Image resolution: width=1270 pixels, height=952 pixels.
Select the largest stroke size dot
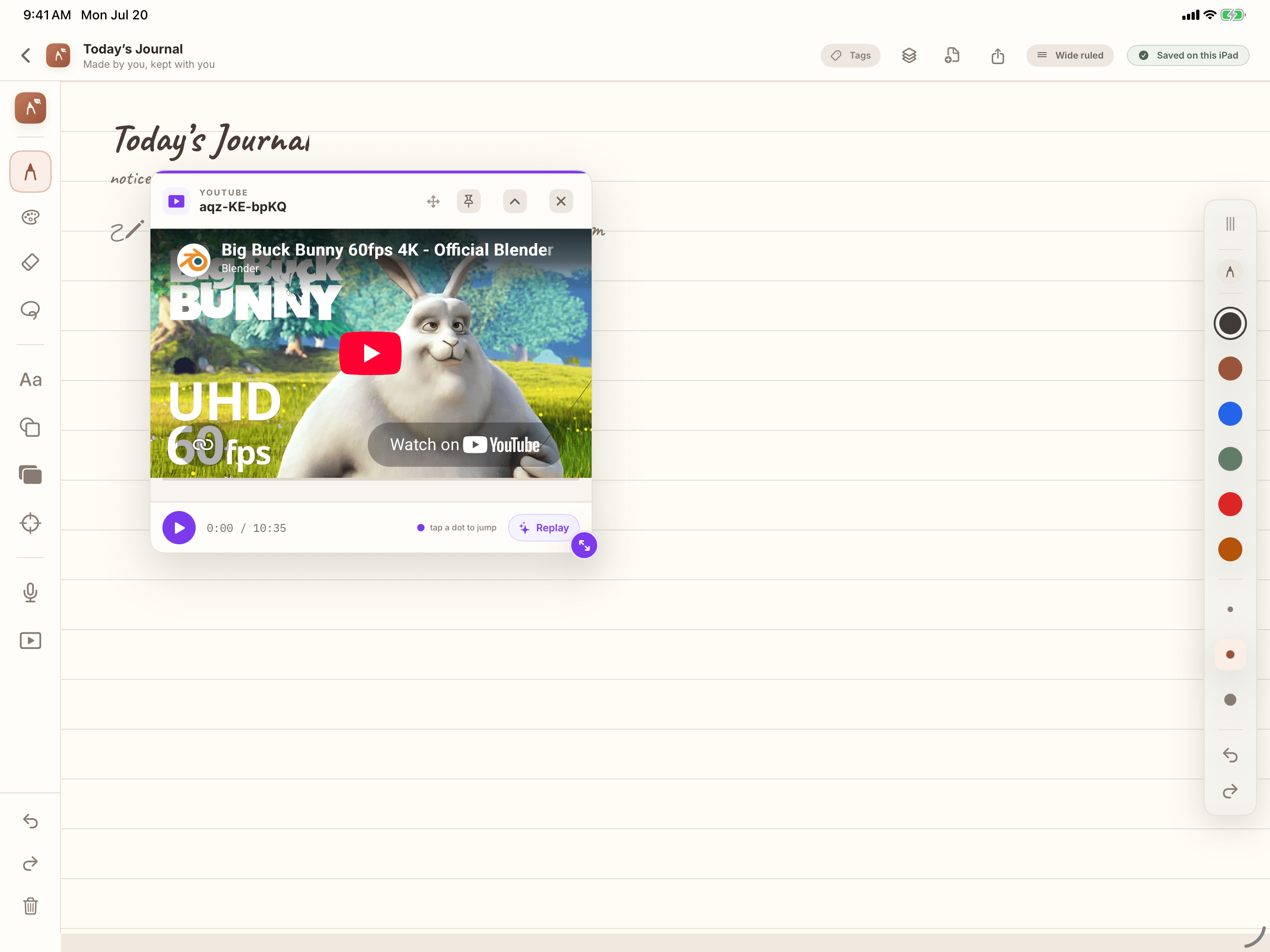[x=1230, y=700]
